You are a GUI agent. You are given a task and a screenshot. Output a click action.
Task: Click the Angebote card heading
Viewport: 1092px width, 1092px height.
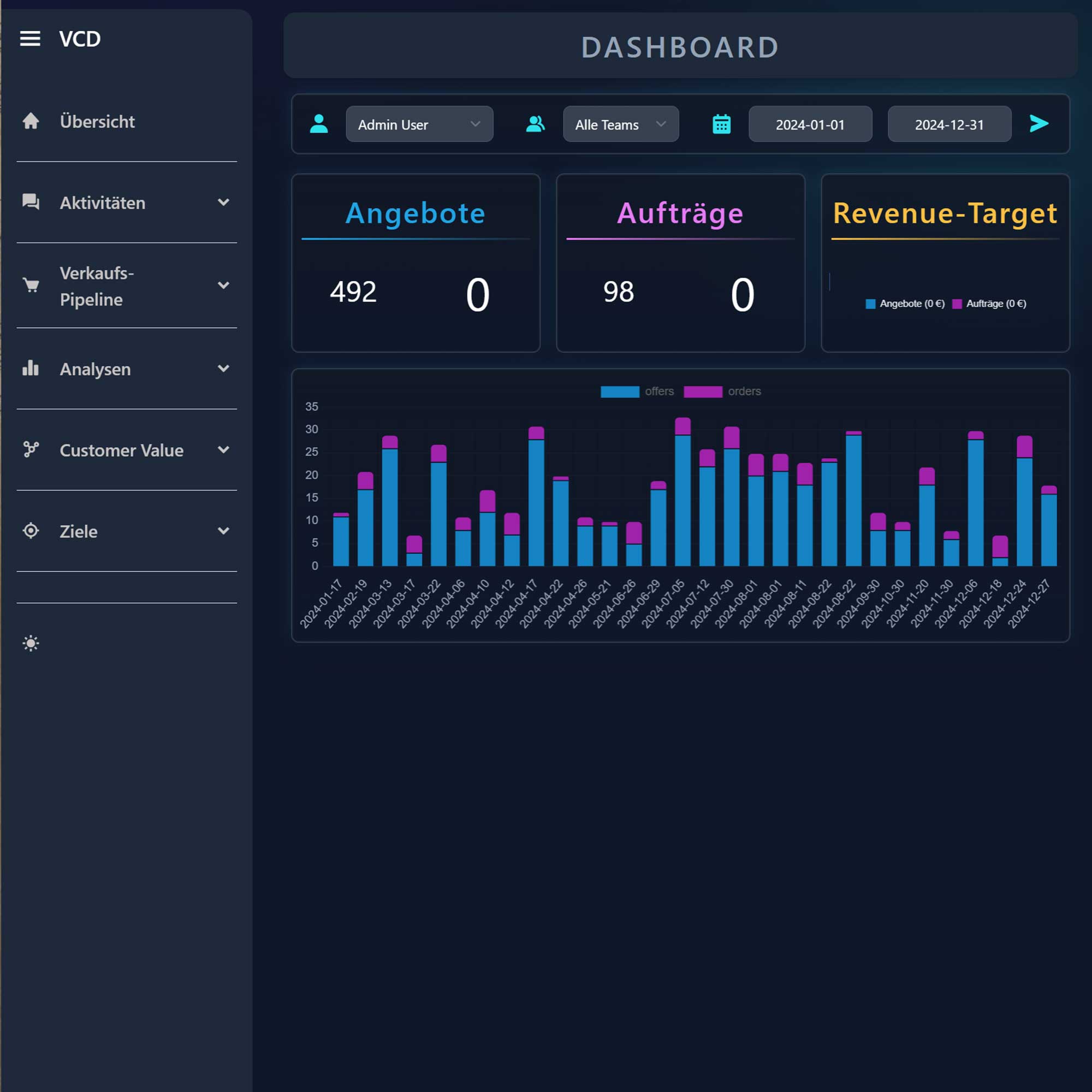[x=416, y=213]
